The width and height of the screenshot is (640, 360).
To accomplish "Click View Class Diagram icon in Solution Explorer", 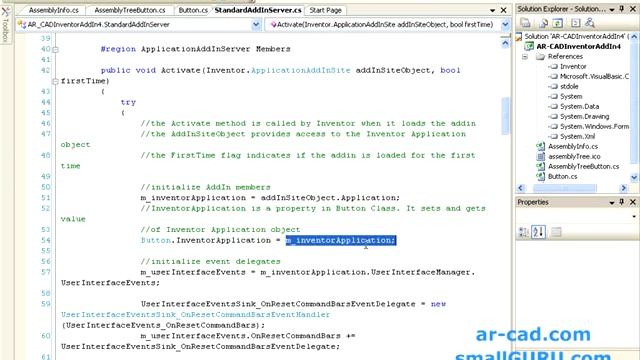I will click(589, 23).
